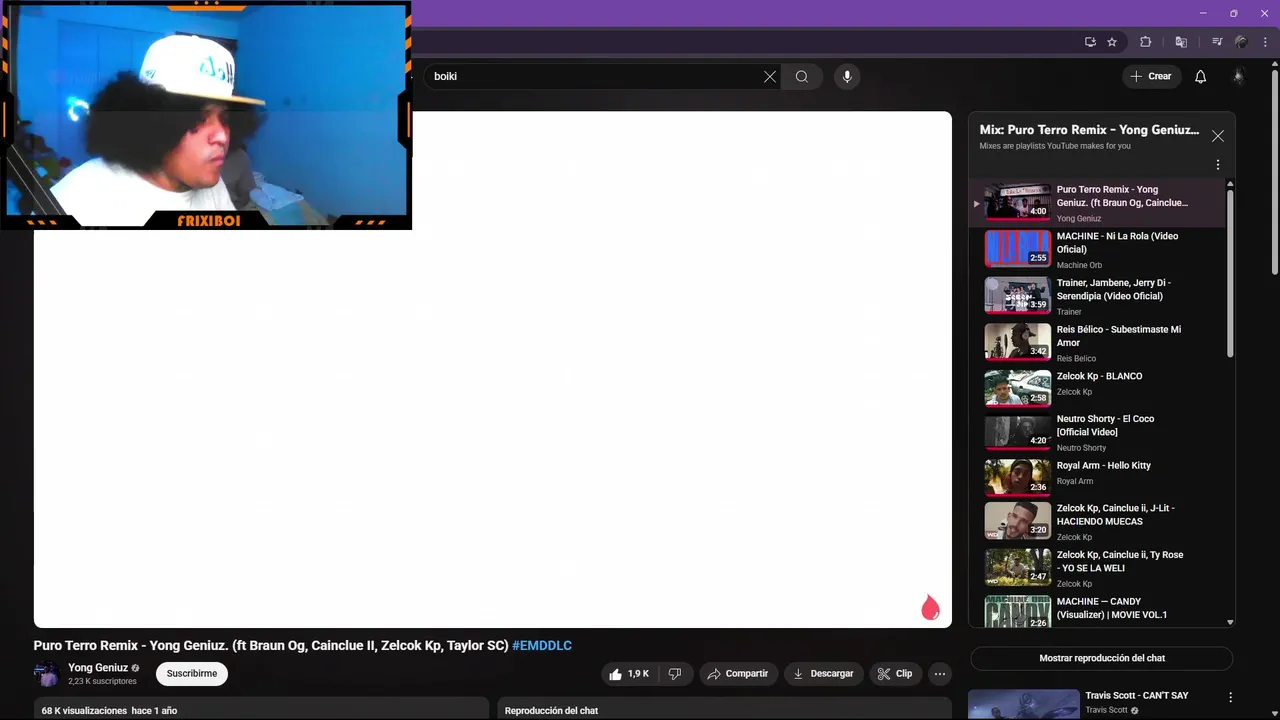Play Neutro Shorty - El Coco

1097,433
